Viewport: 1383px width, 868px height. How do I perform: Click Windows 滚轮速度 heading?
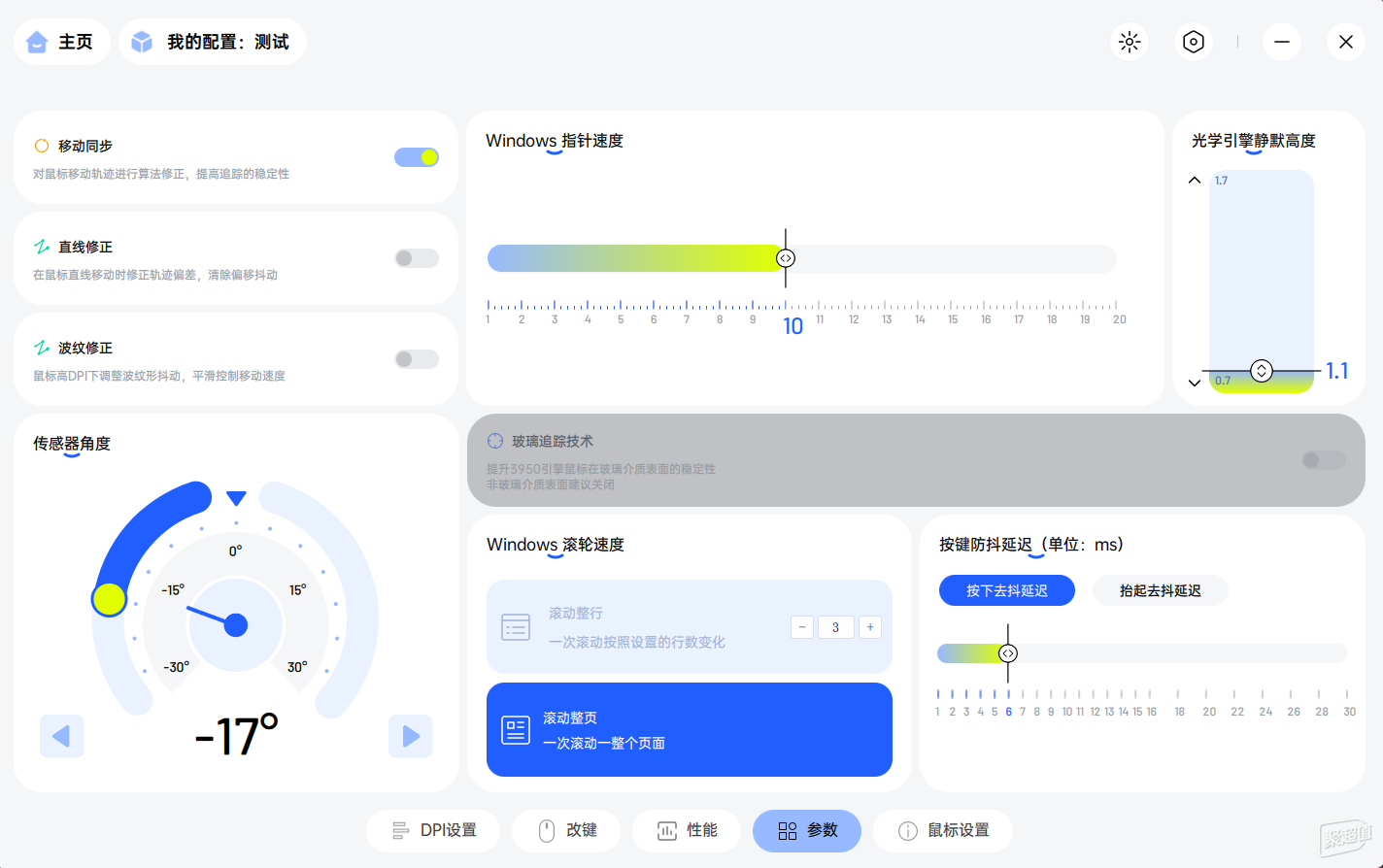click(556, 545)
